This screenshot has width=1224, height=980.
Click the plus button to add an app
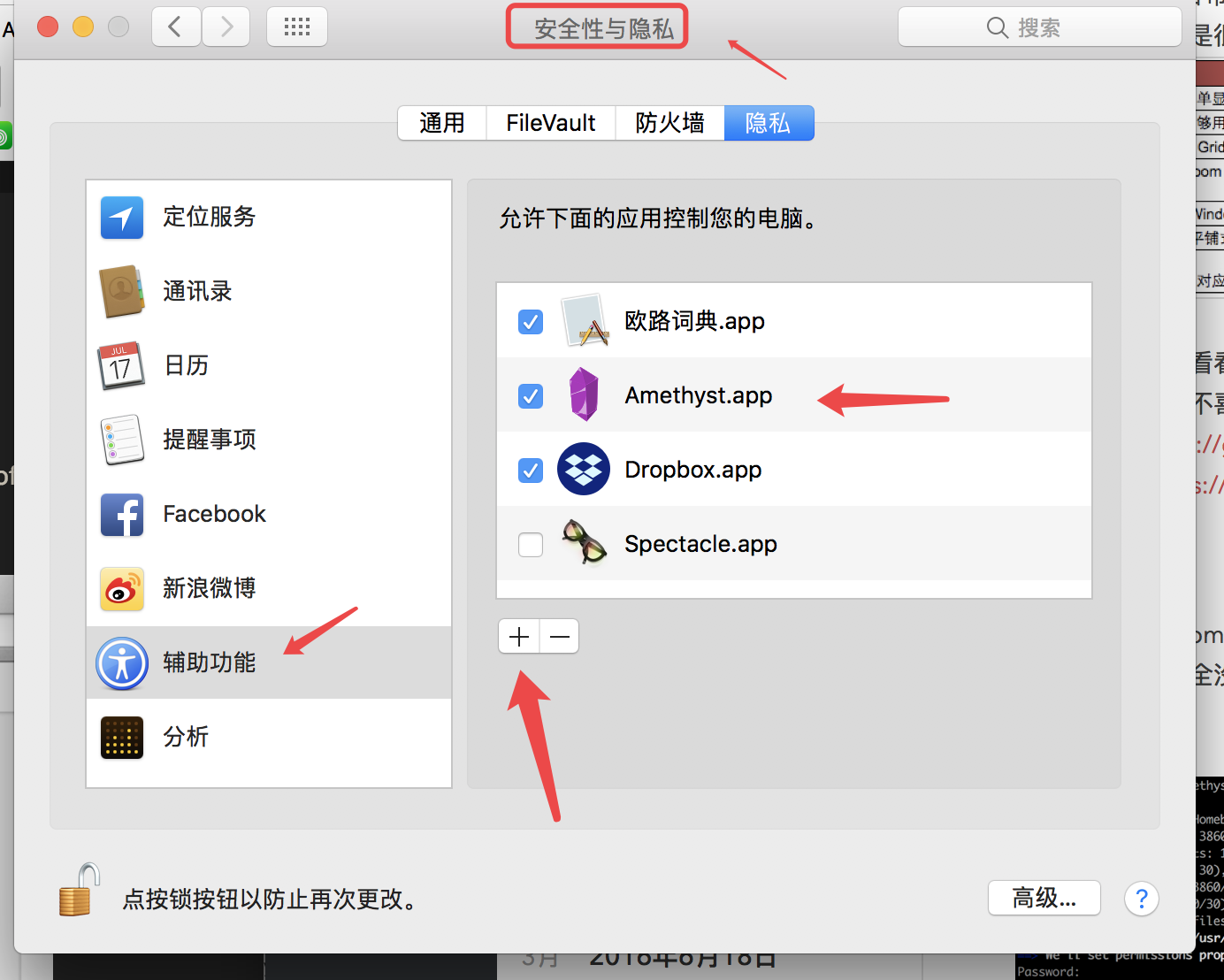coord(517,636)
